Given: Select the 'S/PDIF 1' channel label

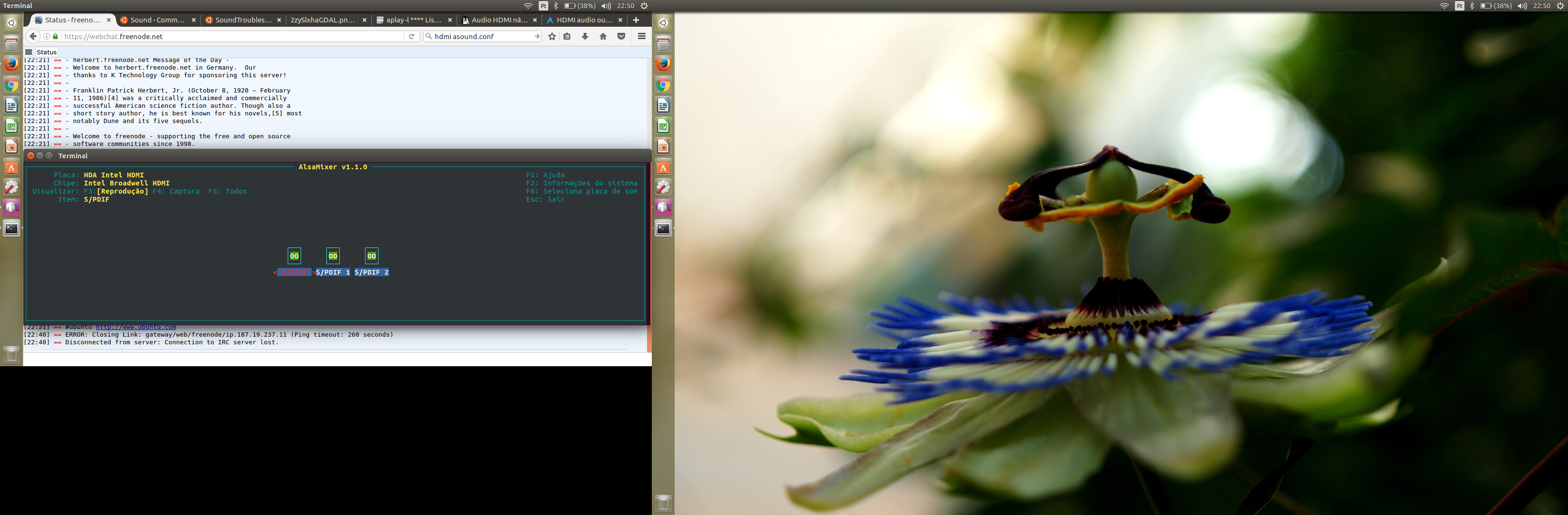Looking at the screenshot, I should click(333, 272).
